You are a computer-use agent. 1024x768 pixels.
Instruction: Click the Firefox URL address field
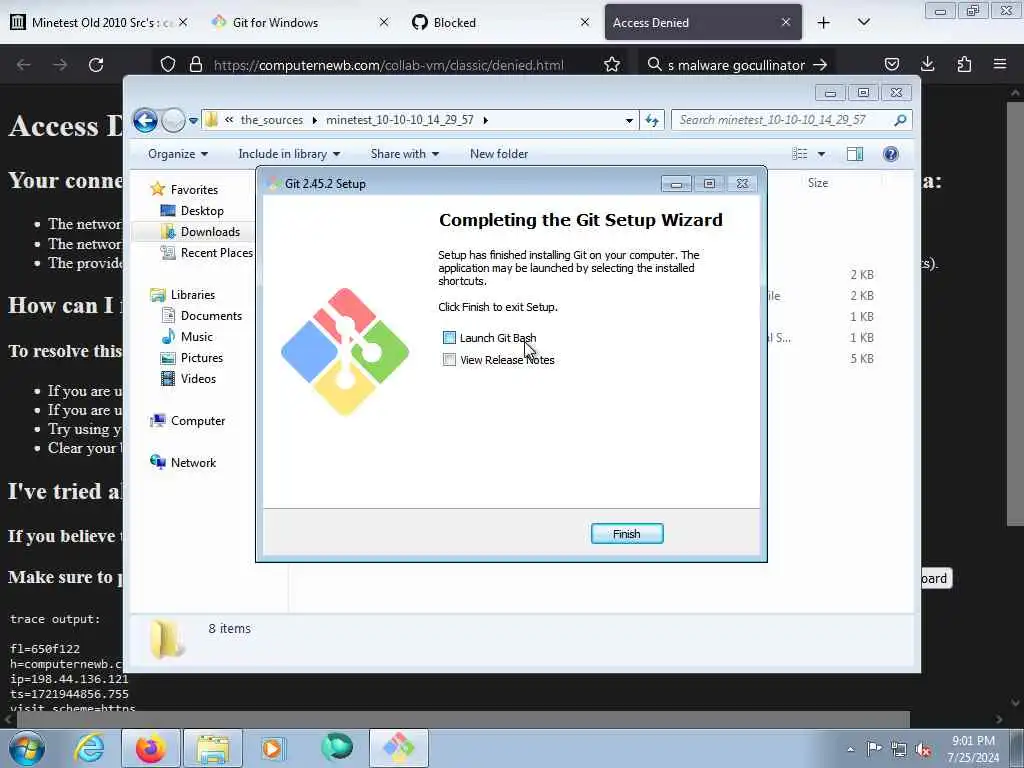[x=389, y=65]
